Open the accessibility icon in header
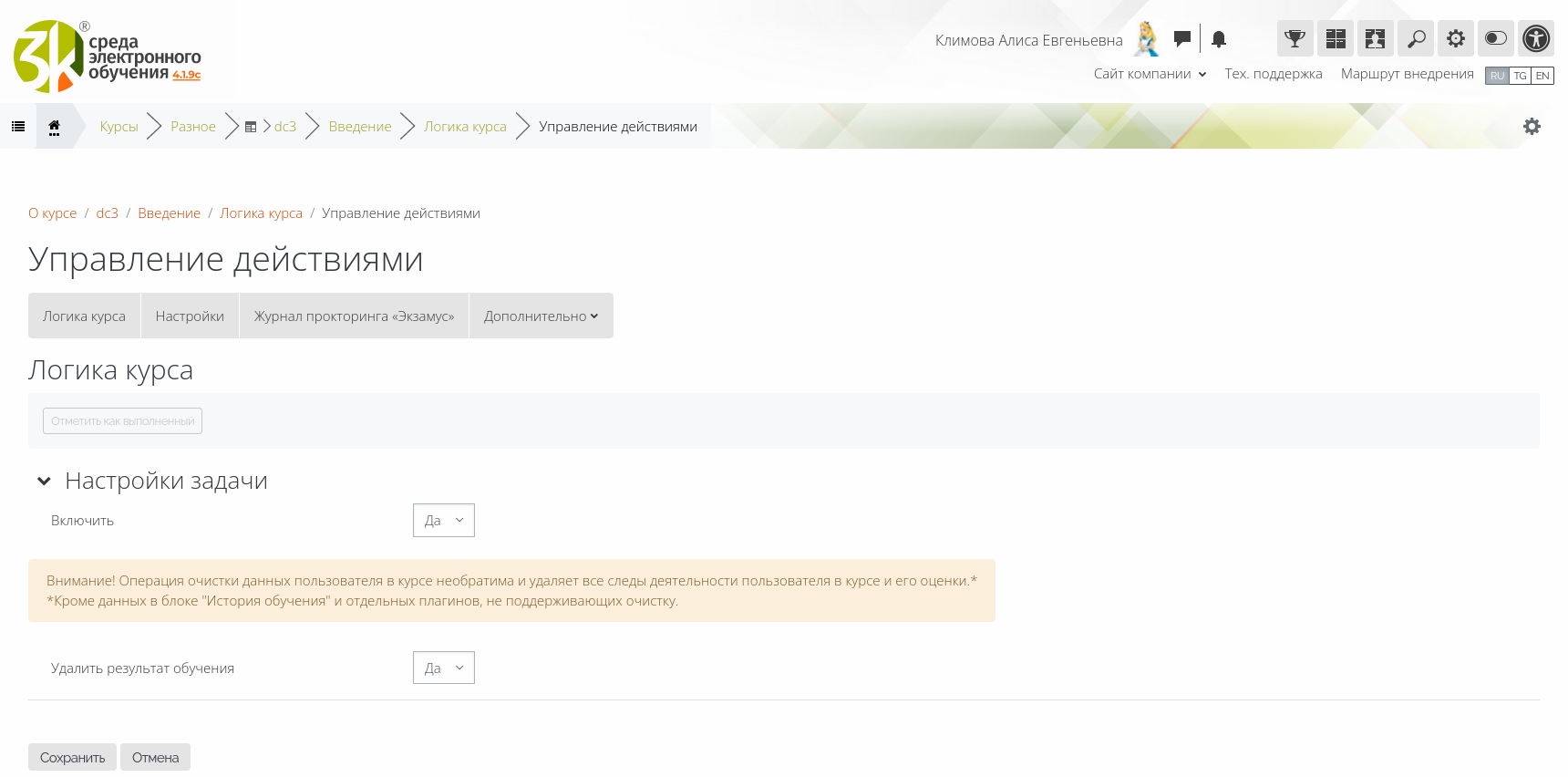Screen dimensions: 1568x777 (1535, 38)
